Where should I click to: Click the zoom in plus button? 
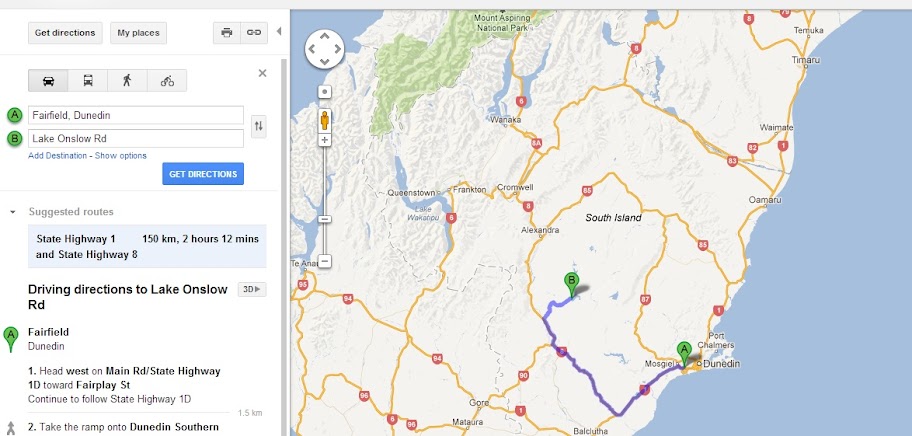click(x=324, y=141)
